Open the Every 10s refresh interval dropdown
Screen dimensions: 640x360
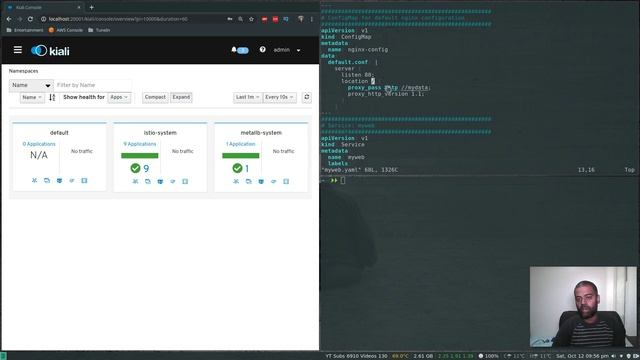279,97
